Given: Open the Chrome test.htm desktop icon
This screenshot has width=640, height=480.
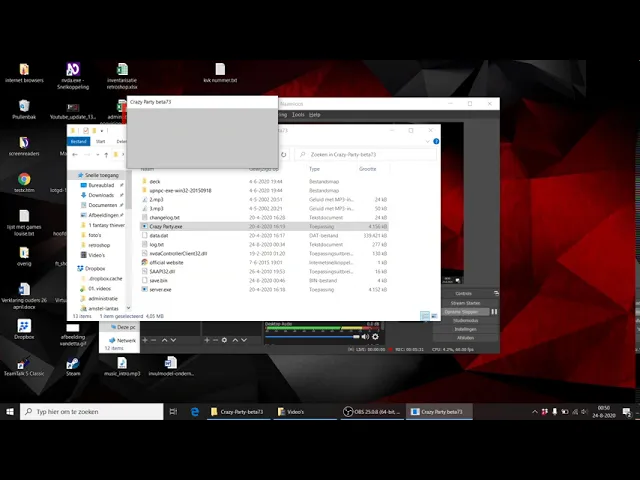Looking at the screenshot, I should tap(24, 182).
